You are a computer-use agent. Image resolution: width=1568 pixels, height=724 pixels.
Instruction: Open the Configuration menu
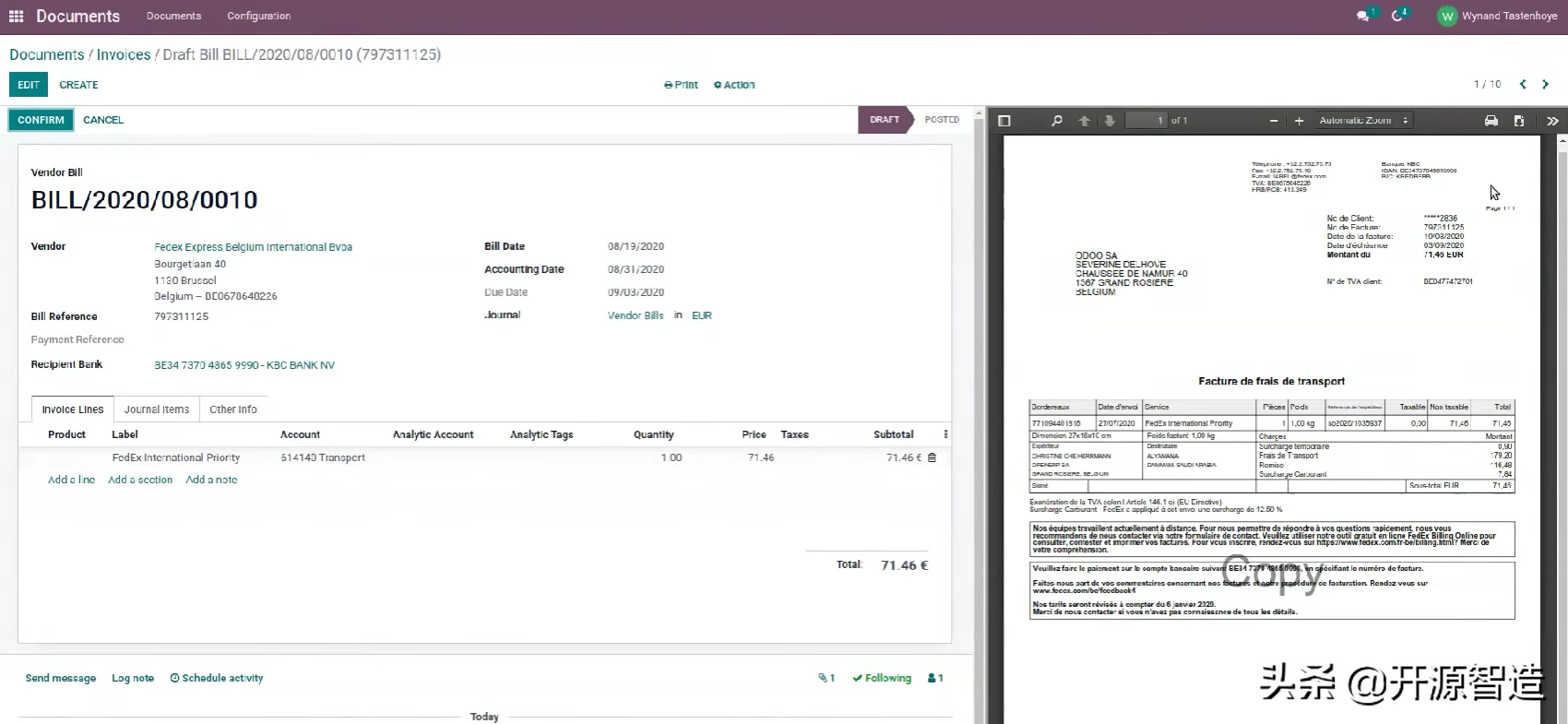tap(259, 16)
